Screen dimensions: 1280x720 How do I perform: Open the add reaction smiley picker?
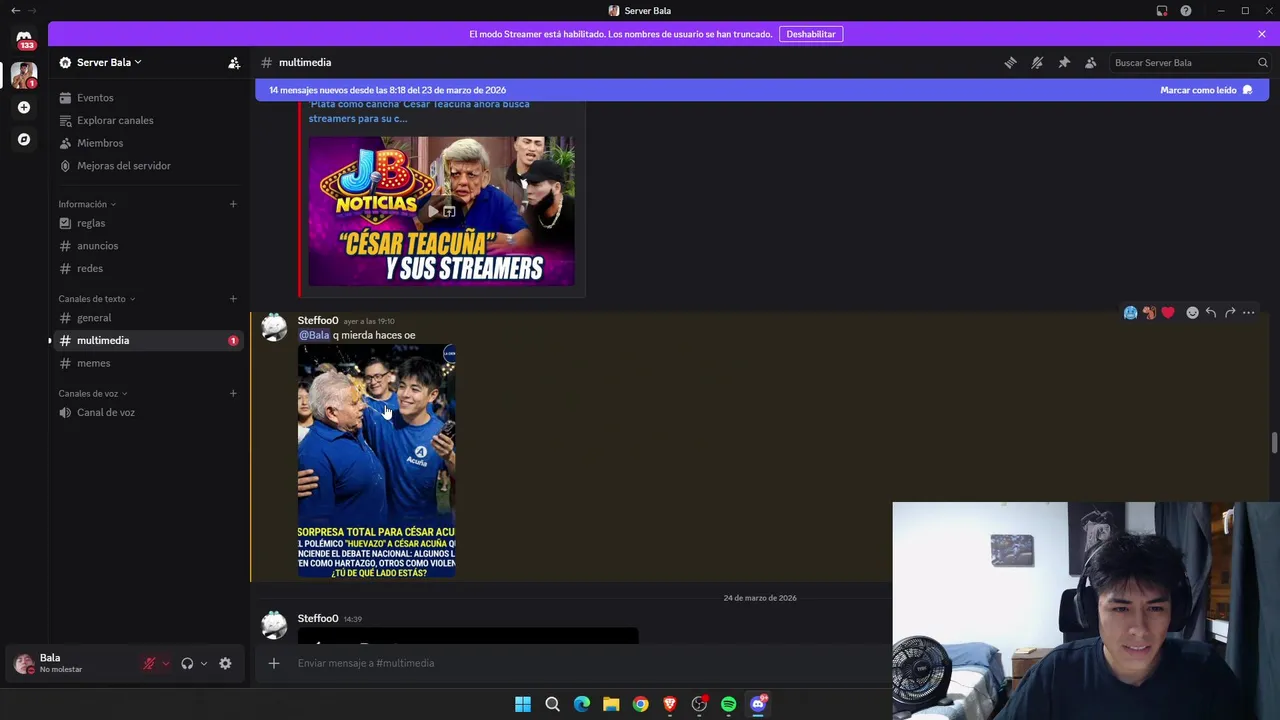tap(1192, 313)
